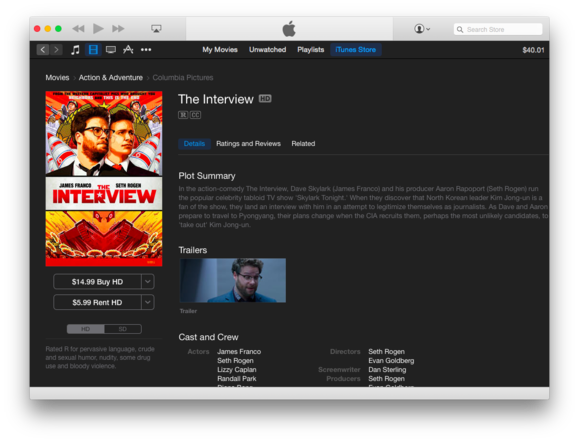
Task: Open the AirPlay output icon
Action: point(156,29)
